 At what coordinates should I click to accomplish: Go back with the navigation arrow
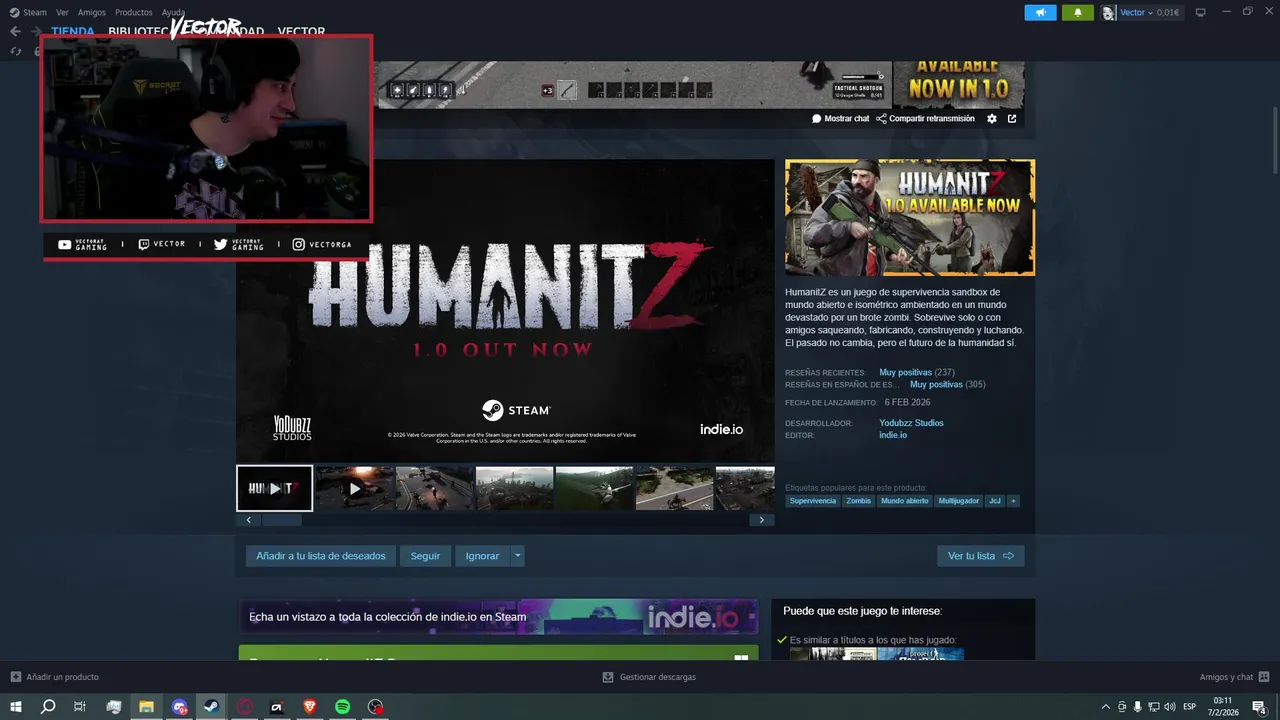point(15,31)
